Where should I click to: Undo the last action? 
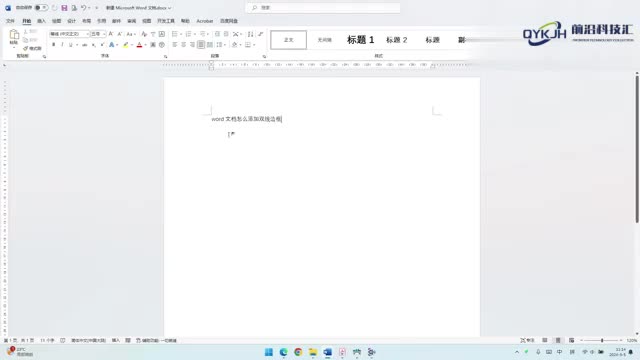[83, 8]
